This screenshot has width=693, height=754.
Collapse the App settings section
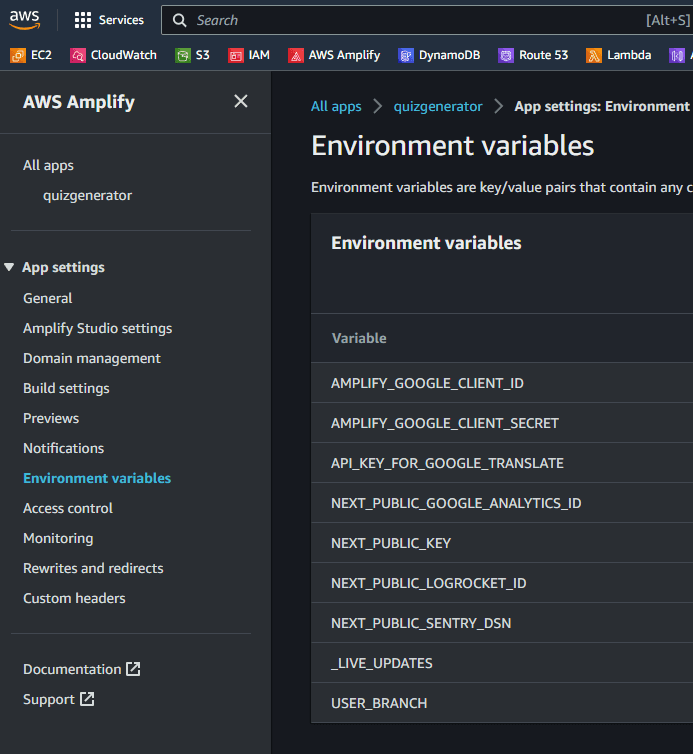10,267
